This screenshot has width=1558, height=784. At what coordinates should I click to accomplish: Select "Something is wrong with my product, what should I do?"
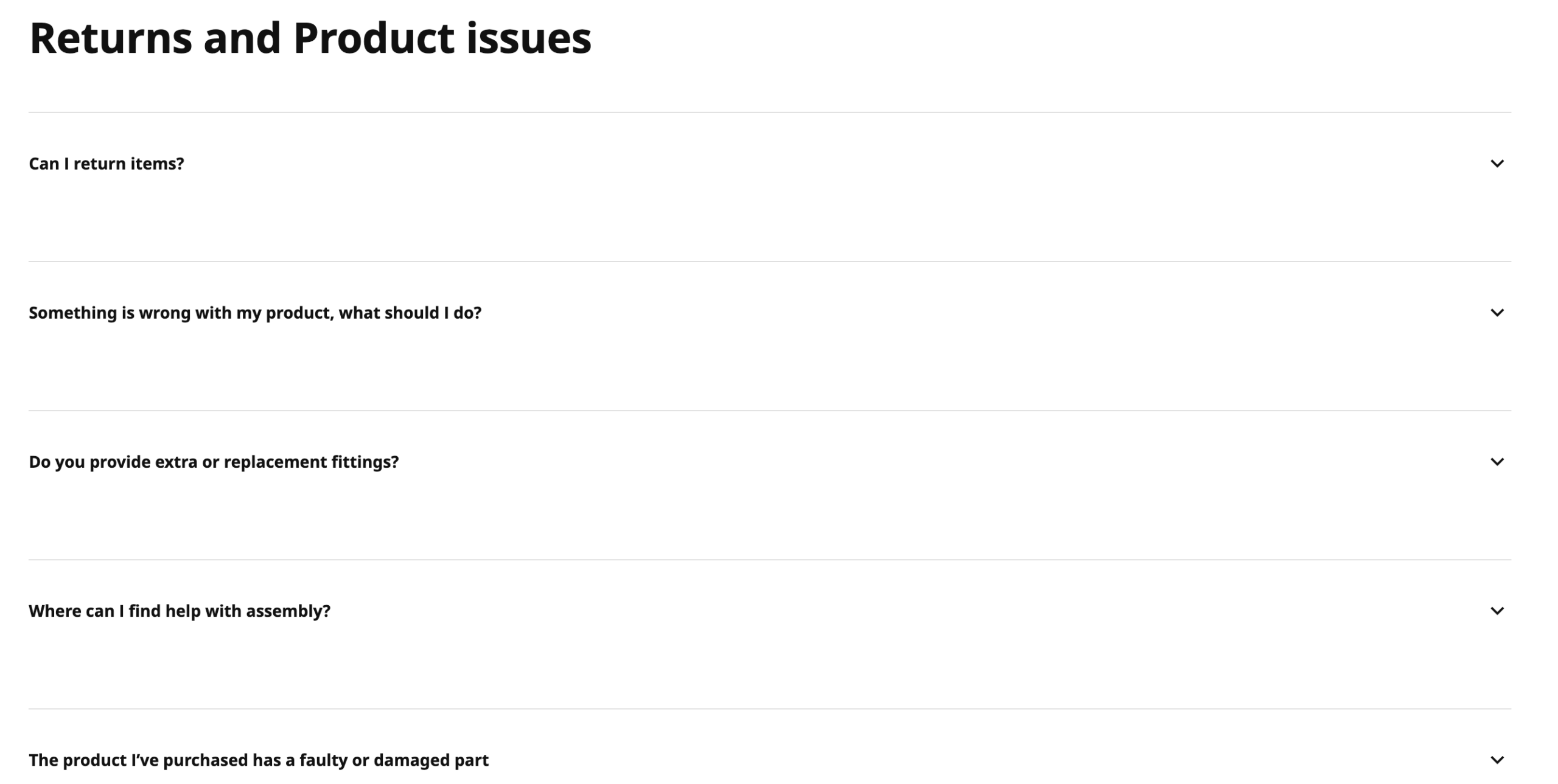pos(256,312)
